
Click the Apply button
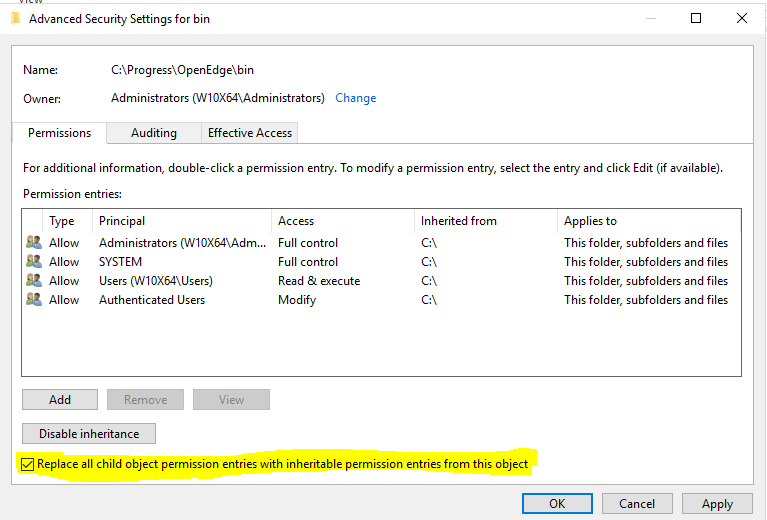pos(717,504)
